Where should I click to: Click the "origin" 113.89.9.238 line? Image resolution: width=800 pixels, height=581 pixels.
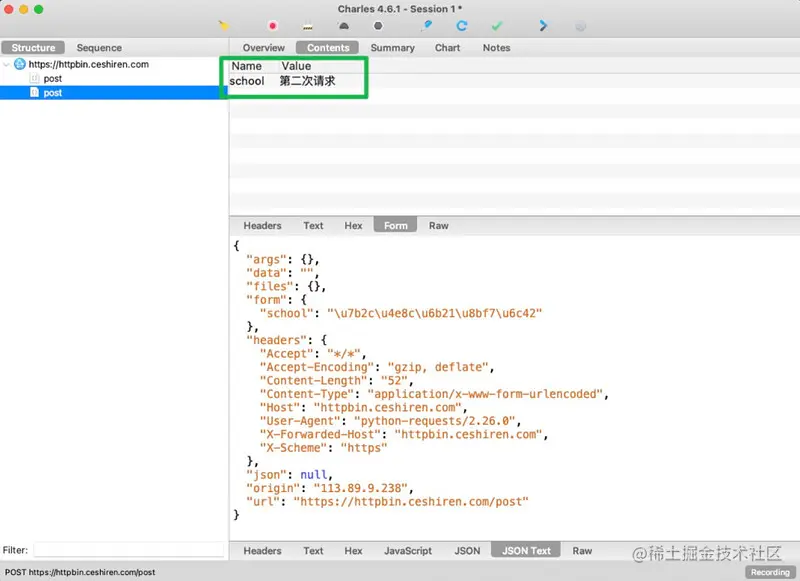click(330, 488)
